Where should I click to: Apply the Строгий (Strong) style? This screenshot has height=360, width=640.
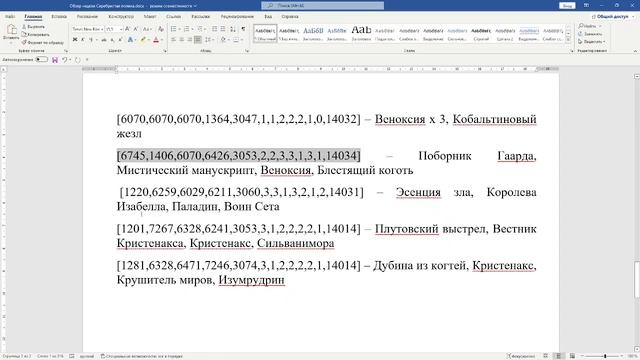point(481,33)
